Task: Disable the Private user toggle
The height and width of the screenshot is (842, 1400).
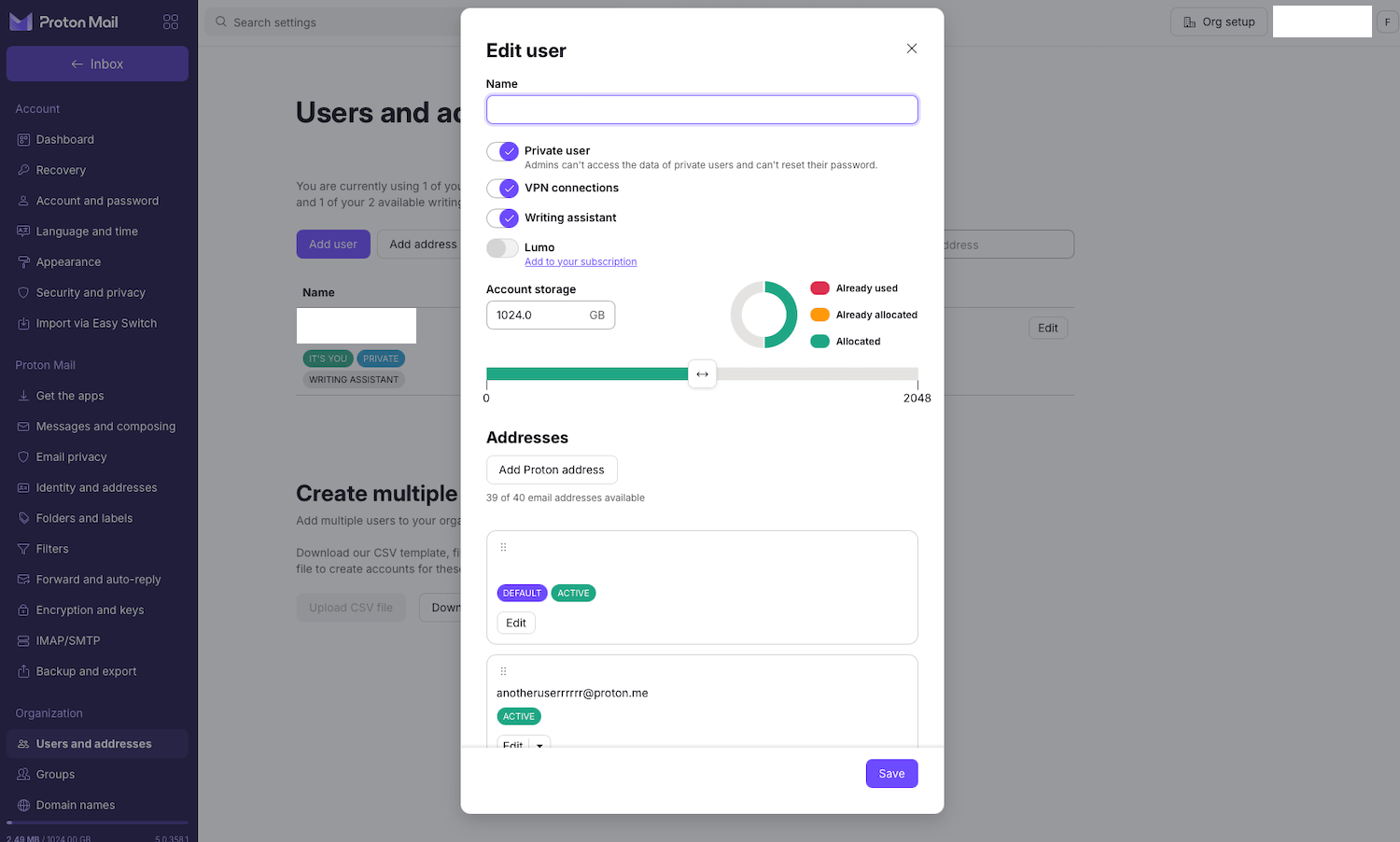Action: pyautogui.click(x=502, y=151)
